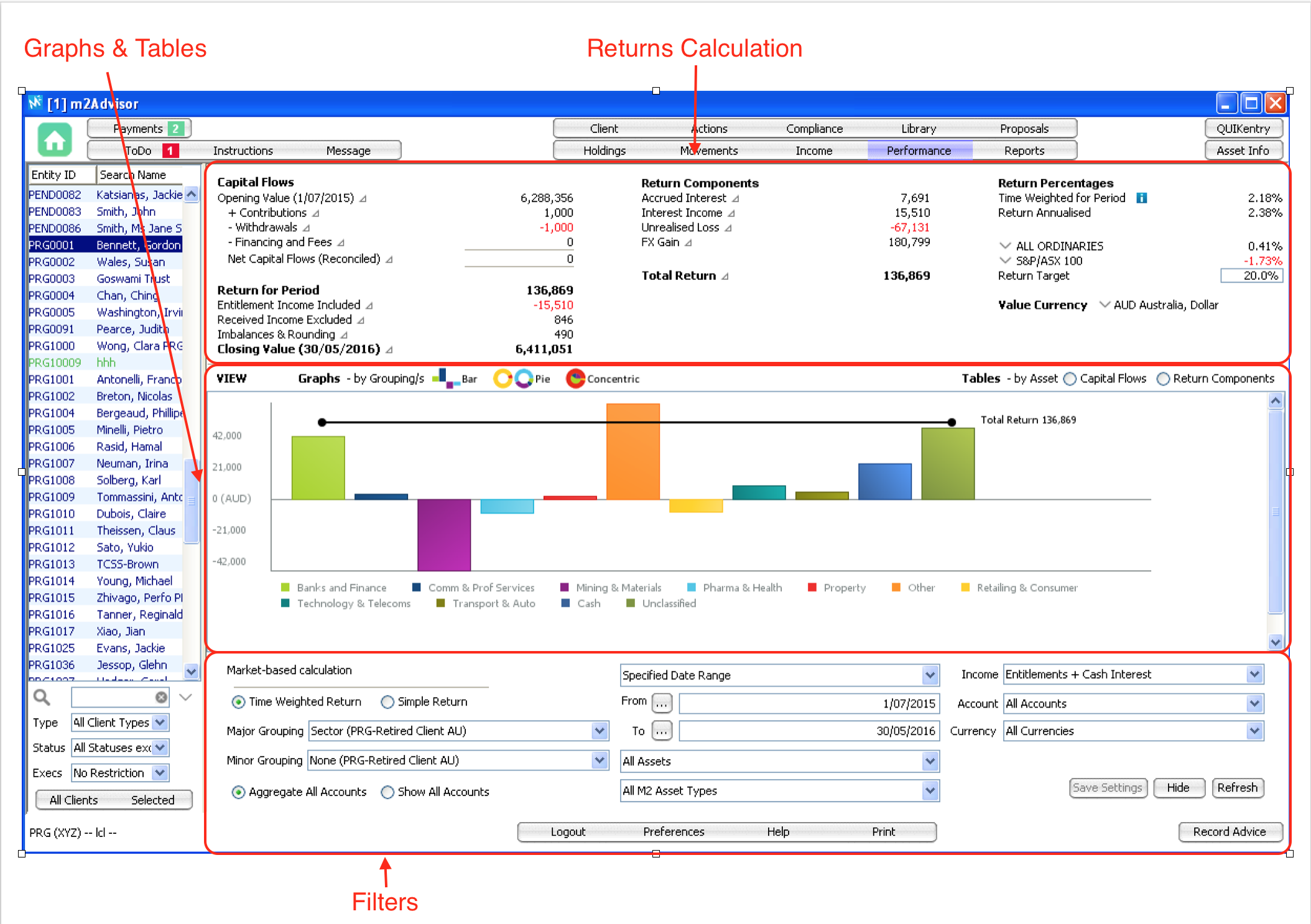Screen dimensions: 1311x924
Task: Select Simple Return radio button
Action: click(x=387, y=702)
